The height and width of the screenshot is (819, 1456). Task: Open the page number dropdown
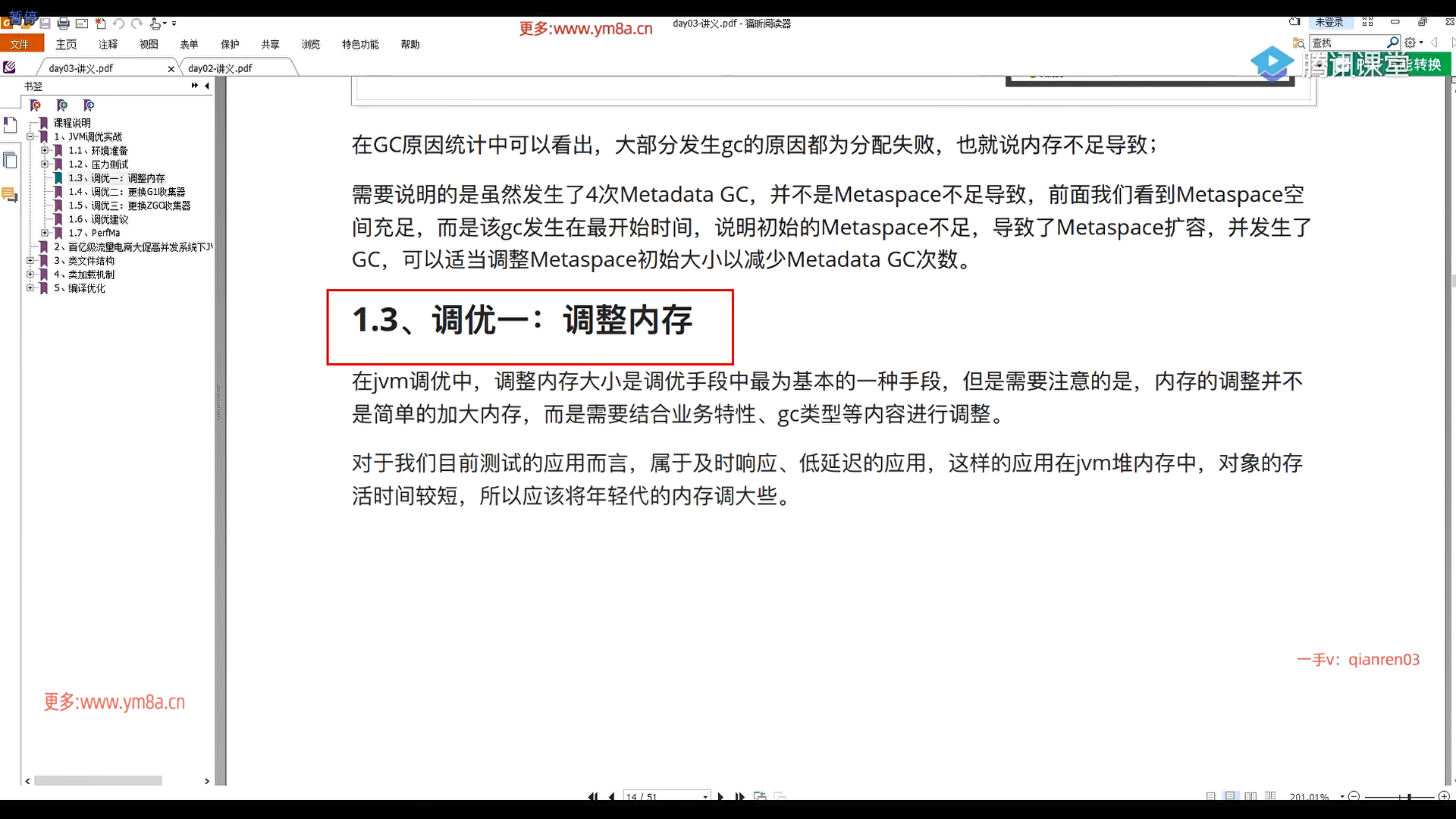(705, 796)
